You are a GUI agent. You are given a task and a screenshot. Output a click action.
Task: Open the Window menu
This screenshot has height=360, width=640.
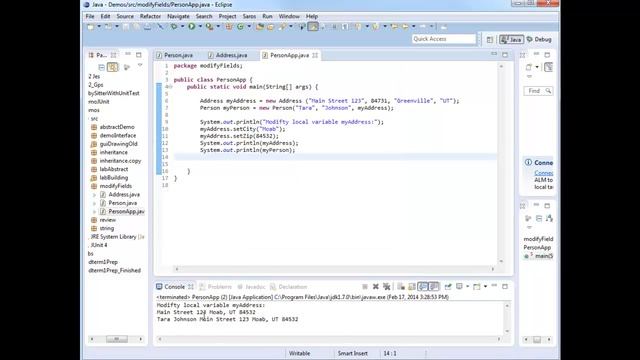pos(289,16)
